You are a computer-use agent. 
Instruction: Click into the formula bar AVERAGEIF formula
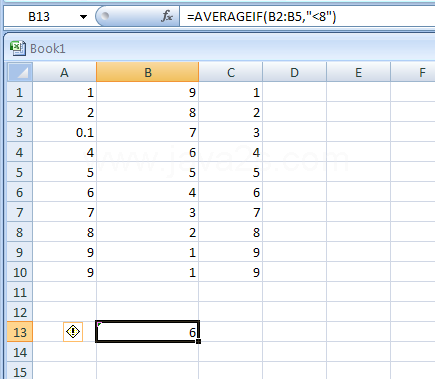pos(262,16)
